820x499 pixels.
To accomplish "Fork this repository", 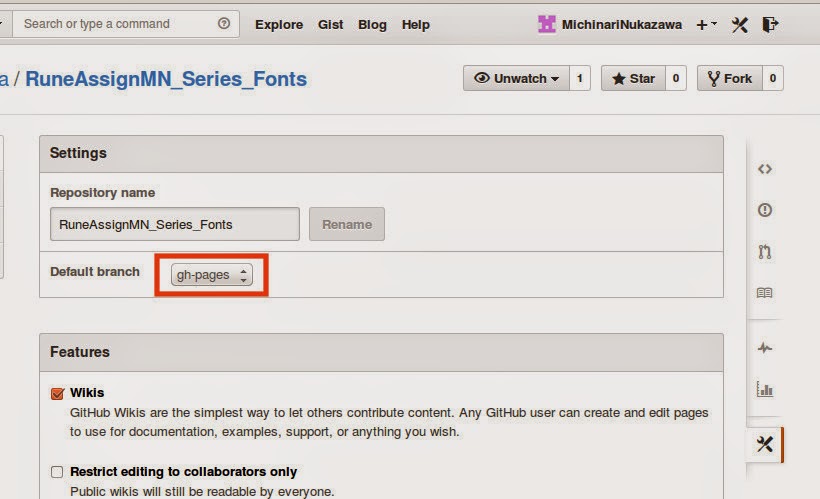I will coord(730,78).
